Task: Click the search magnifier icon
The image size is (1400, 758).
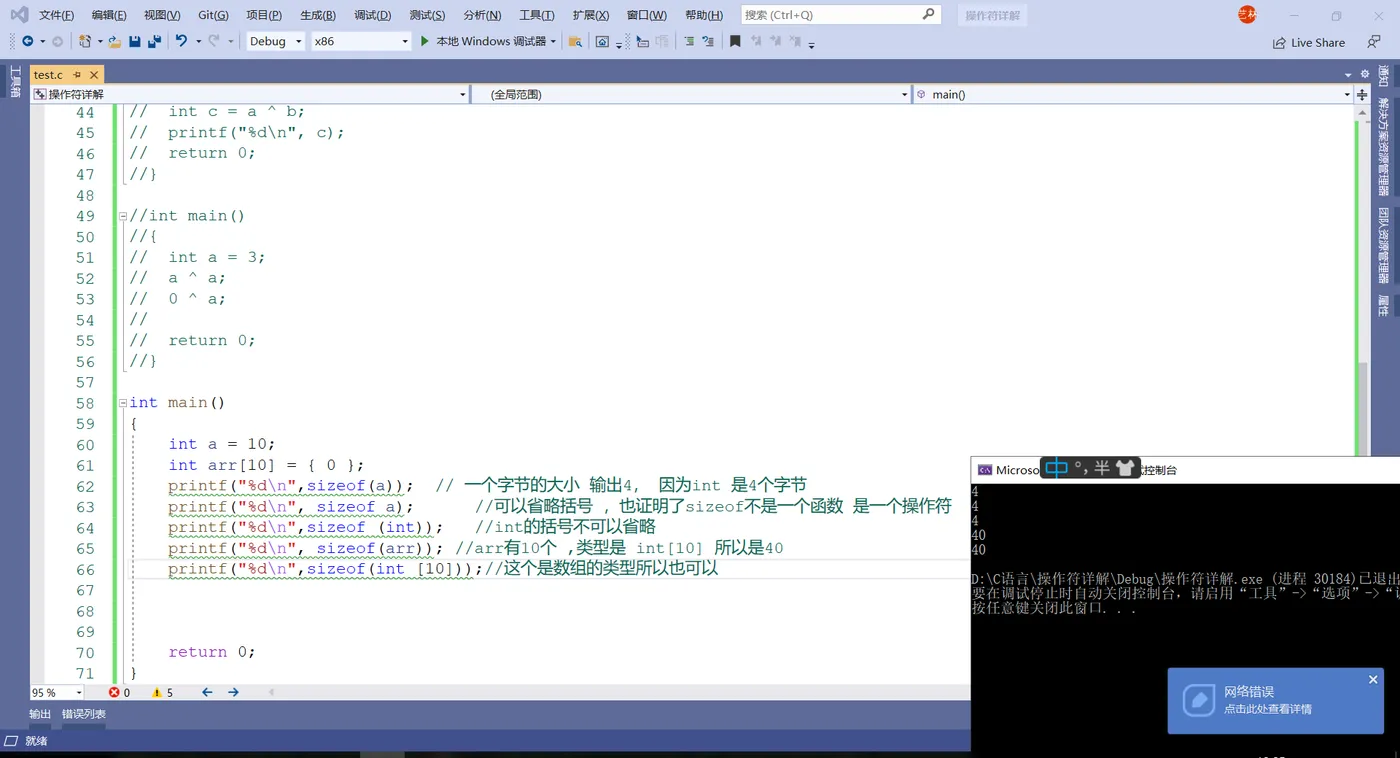Action: (x=928, y=14)
